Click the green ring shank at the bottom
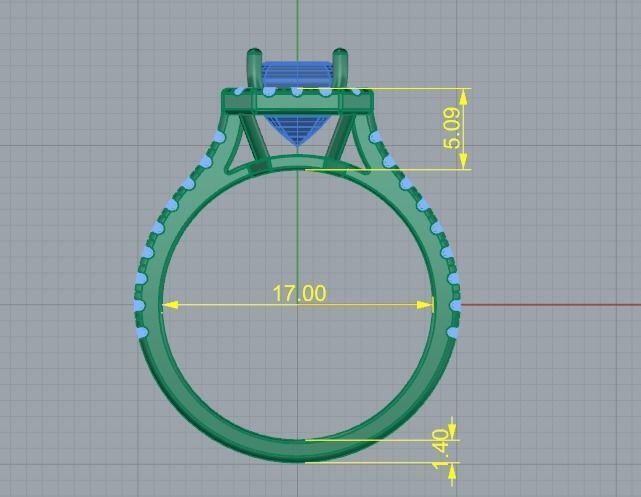This screenshot has height=497, width=641. click(x=298, y=451)
